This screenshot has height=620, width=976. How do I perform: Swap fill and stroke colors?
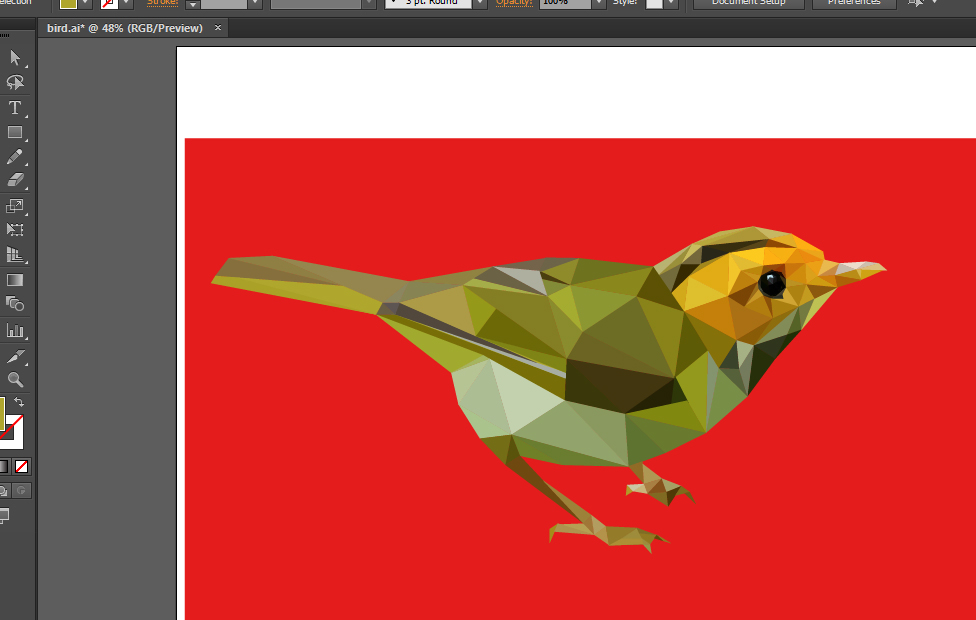tap(19, 402)
